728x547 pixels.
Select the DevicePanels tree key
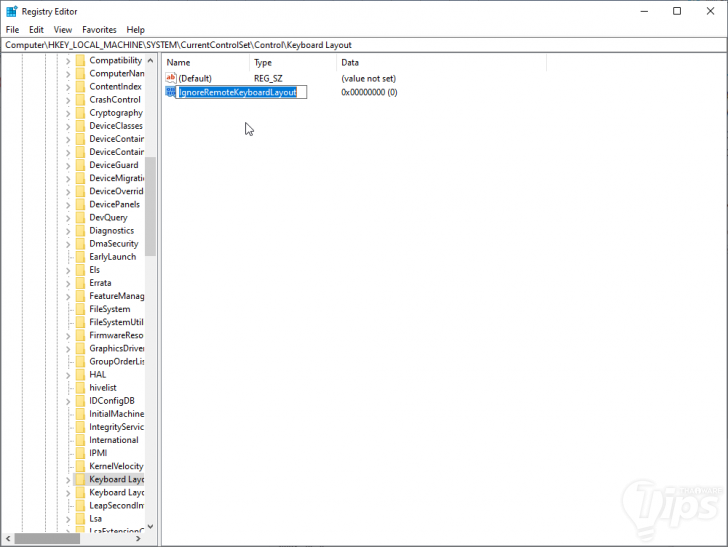(x=114, y=204)
